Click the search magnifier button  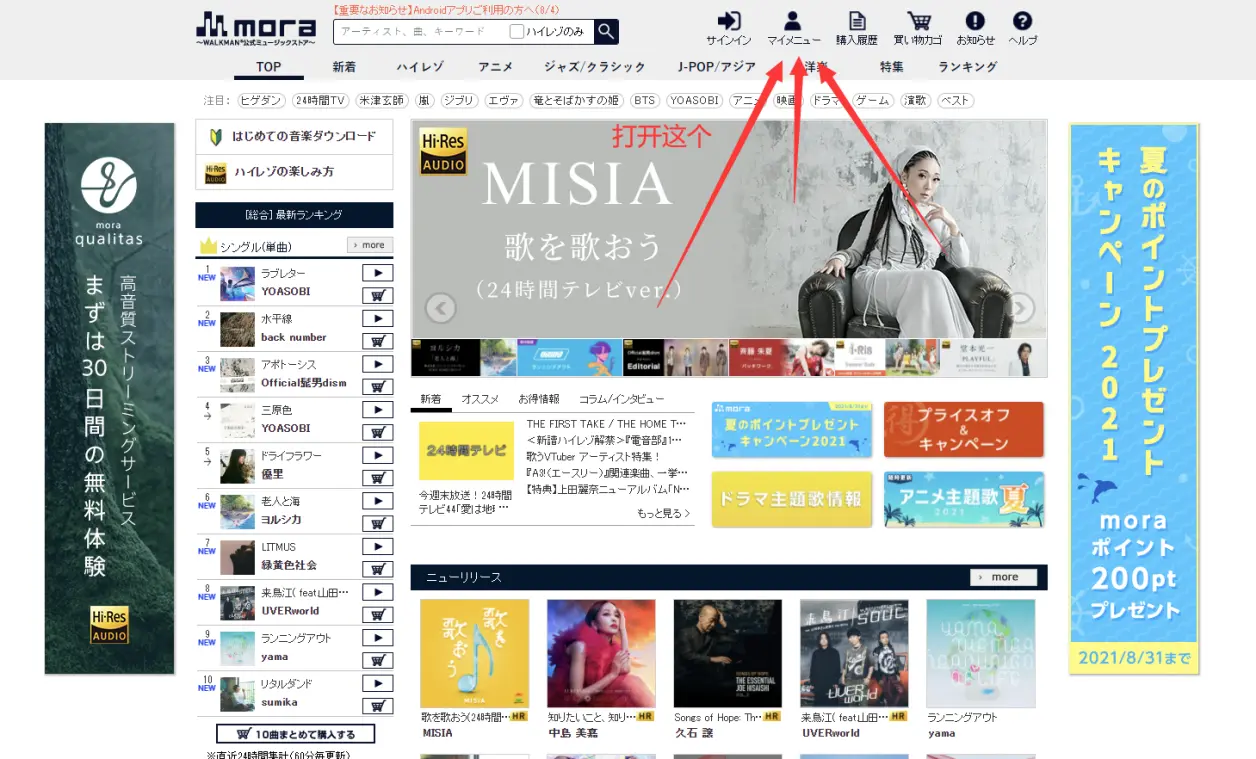[x=606, y=32]
